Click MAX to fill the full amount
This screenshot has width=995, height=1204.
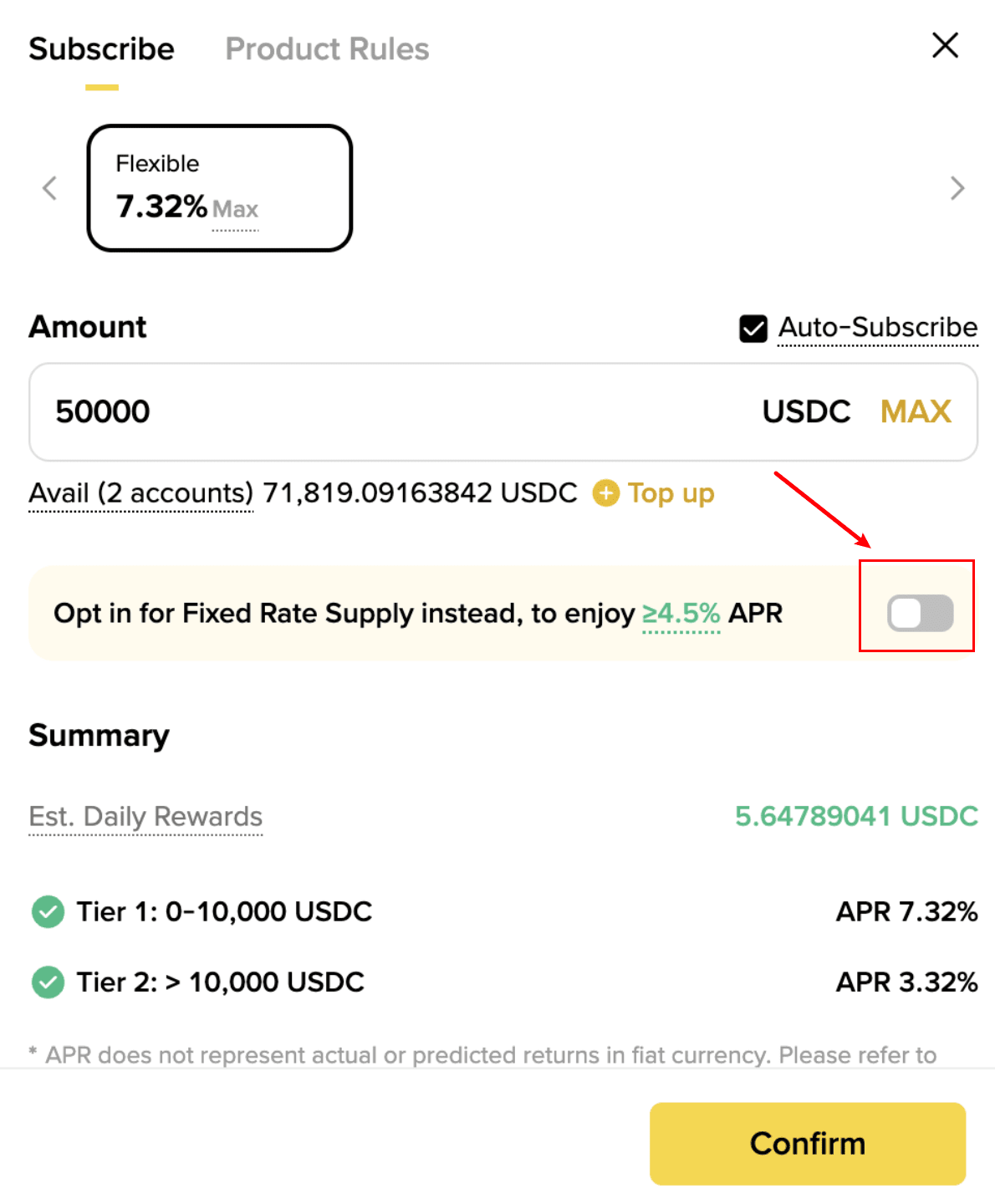[916, 411]
